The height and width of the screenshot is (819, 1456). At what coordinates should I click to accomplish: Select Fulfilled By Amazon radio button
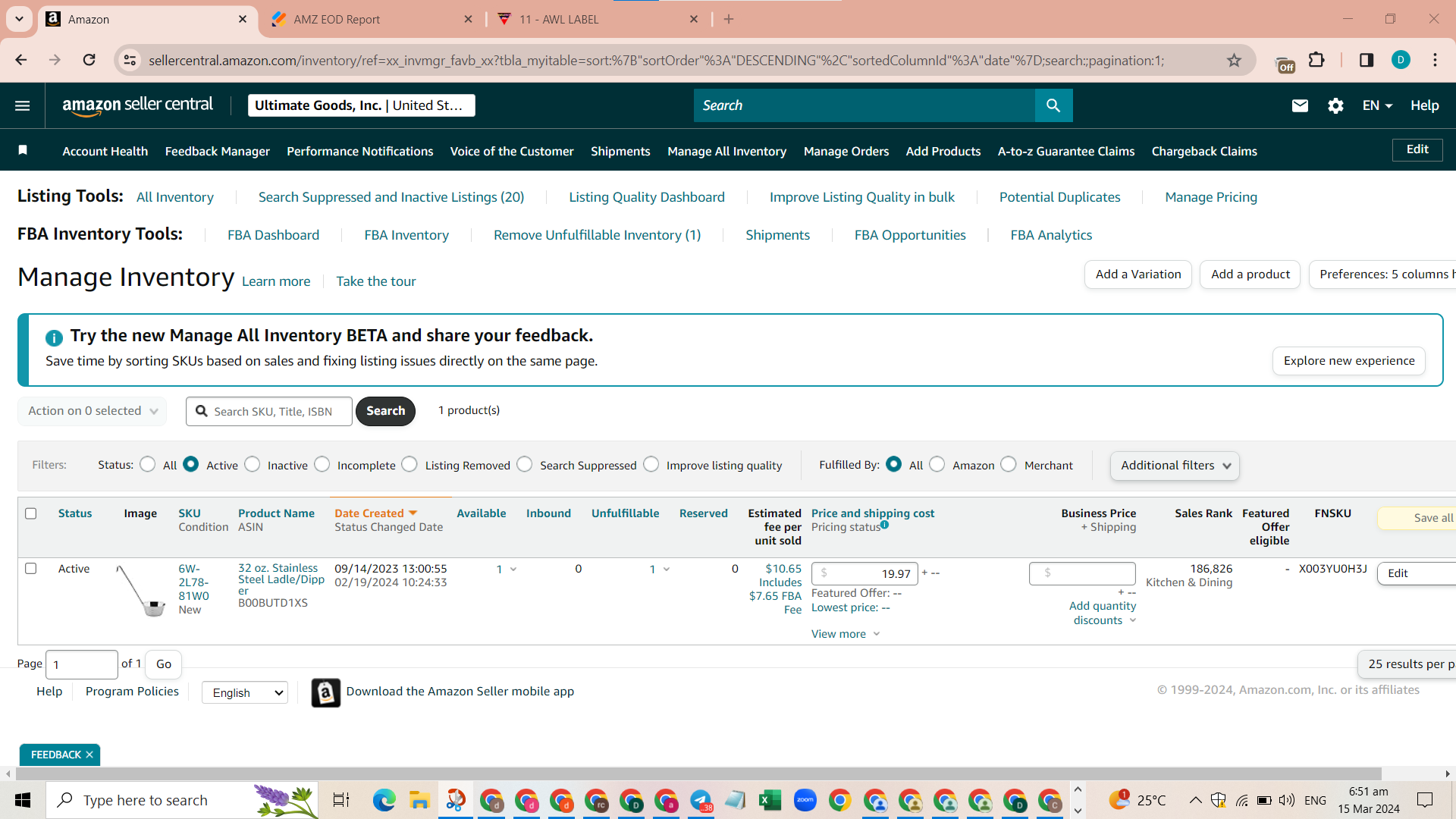tap(937, 464)
